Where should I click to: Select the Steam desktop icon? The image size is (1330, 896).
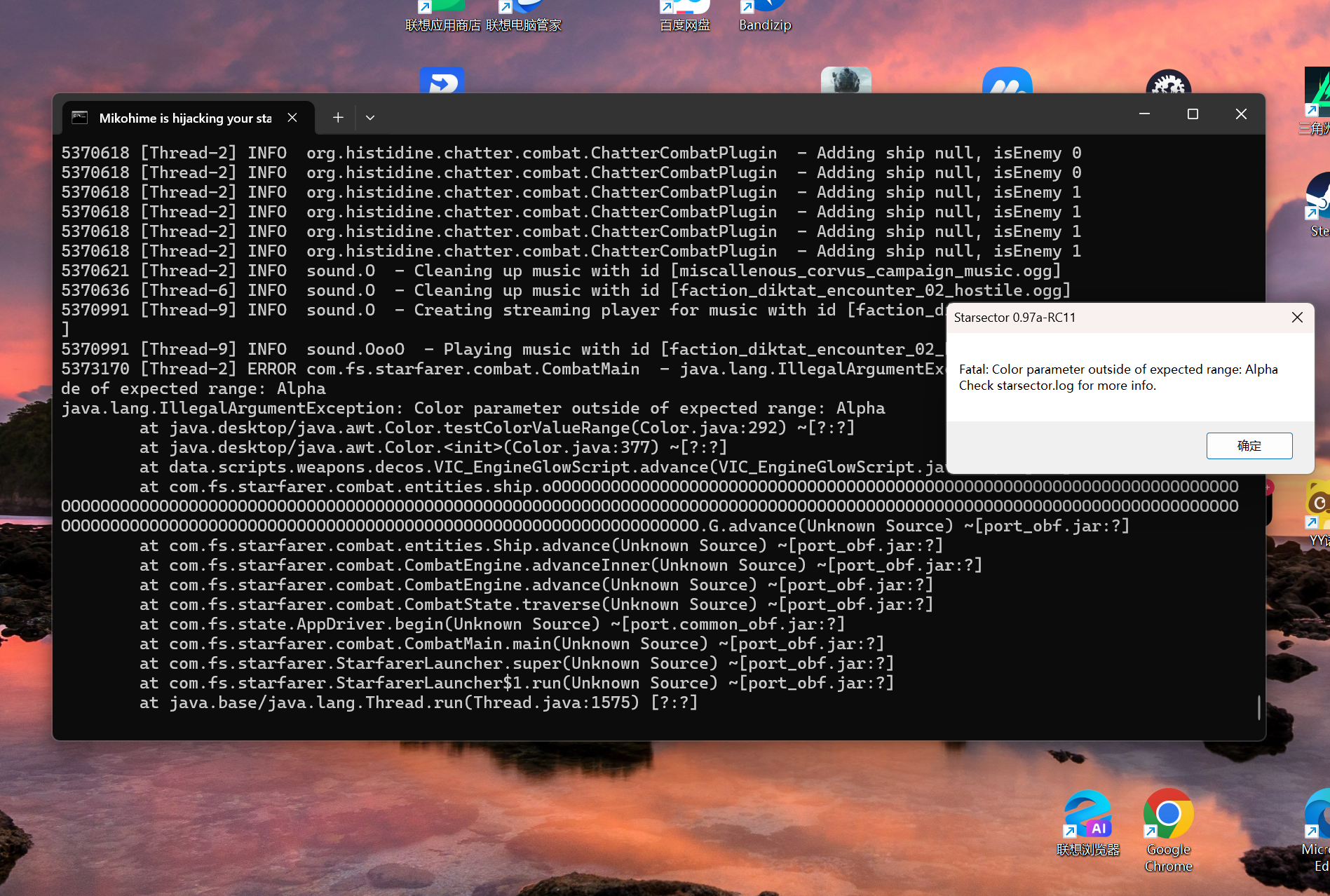click(x=1319, y=200)
